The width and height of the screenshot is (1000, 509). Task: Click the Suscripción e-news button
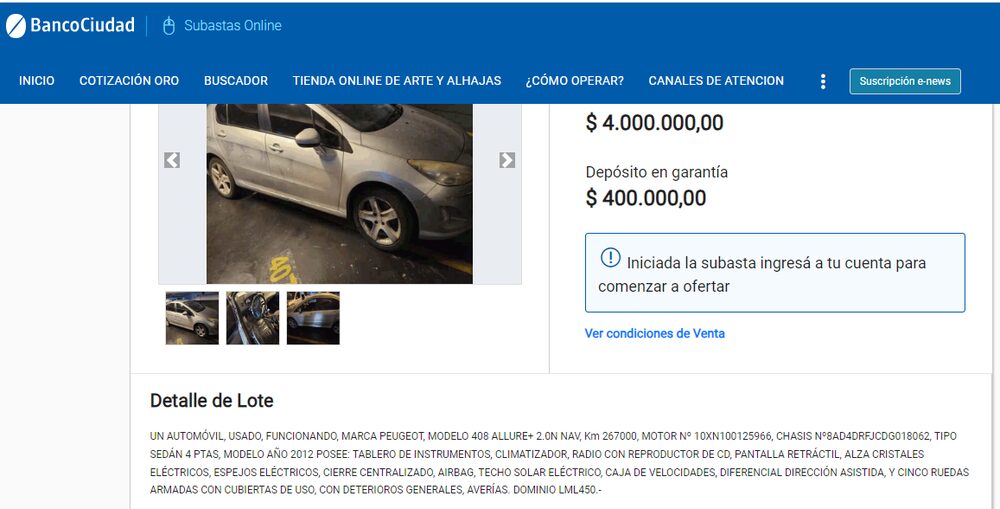pos(905,81)
